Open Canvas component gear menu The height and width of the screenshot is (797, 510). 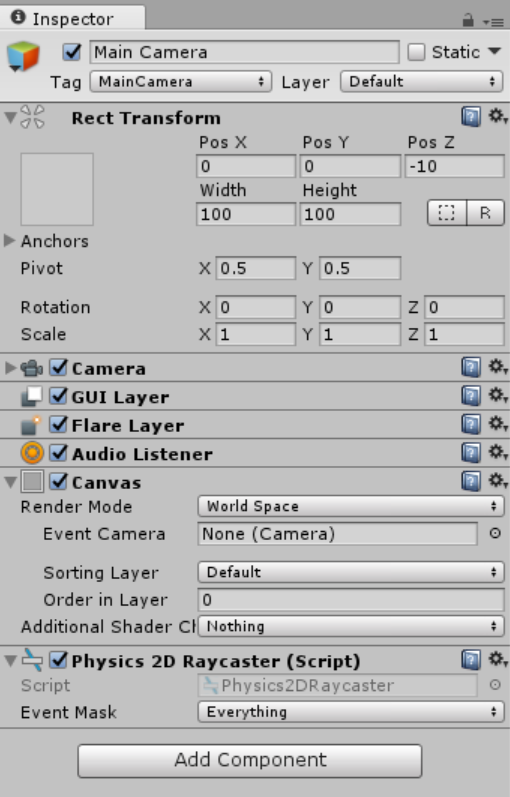[498, 480]
